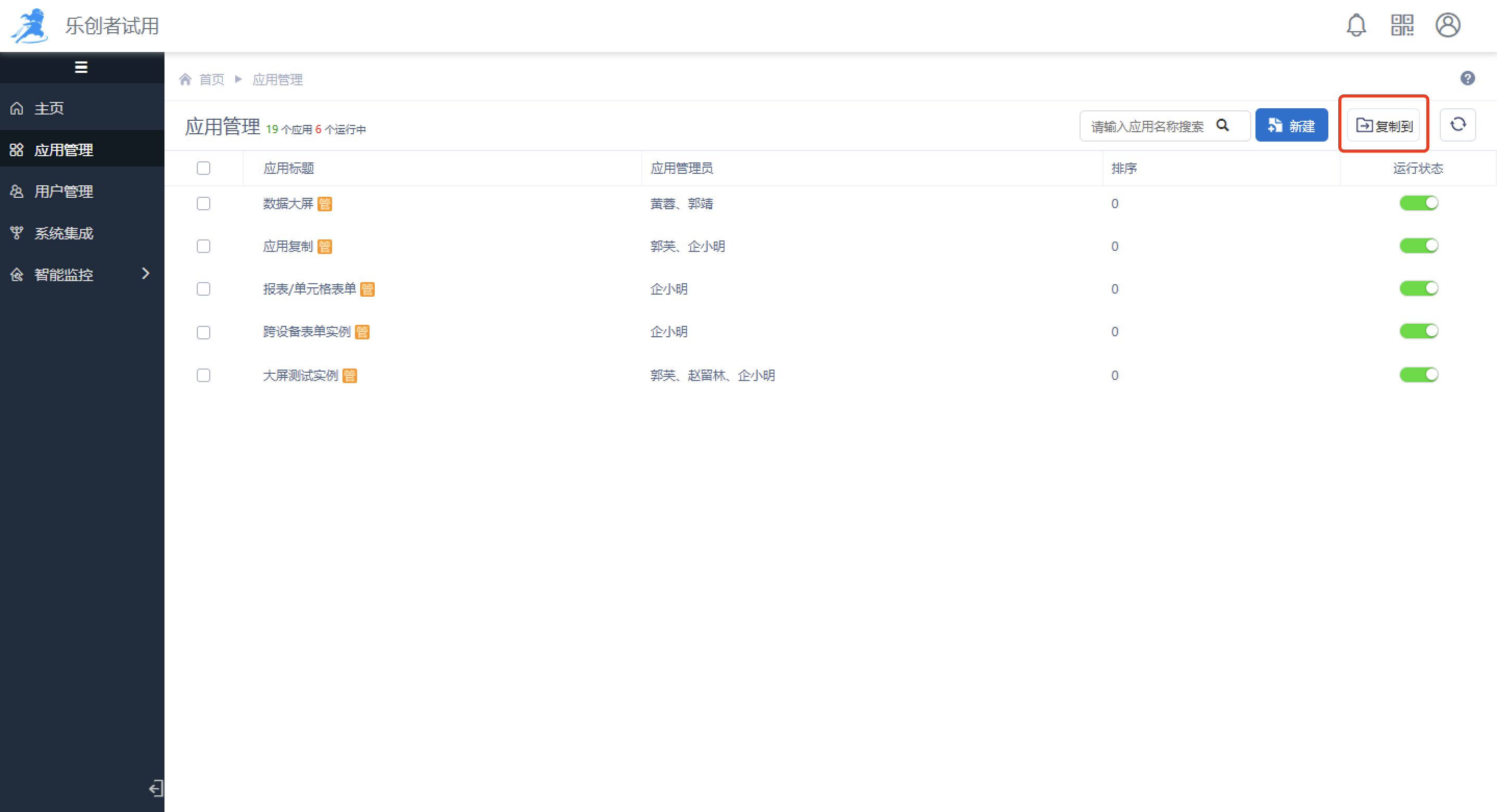Click the search magnifier icon
This screenshot has width=1497, height=812.
coord(1223,125)
